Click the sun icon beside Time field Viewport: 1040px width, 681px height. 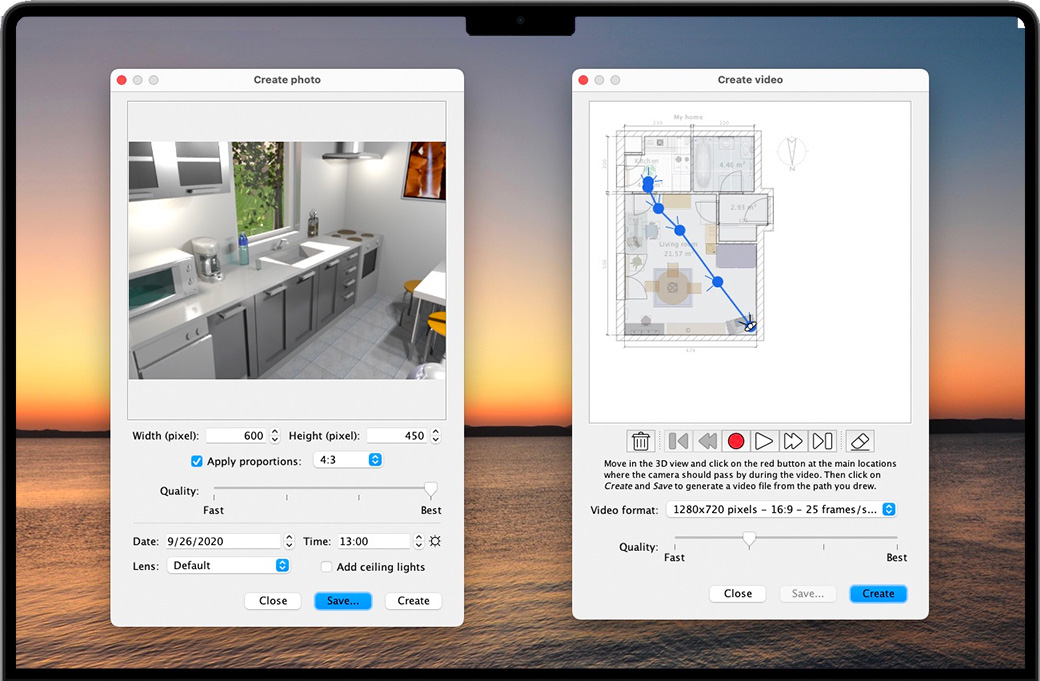435,541
